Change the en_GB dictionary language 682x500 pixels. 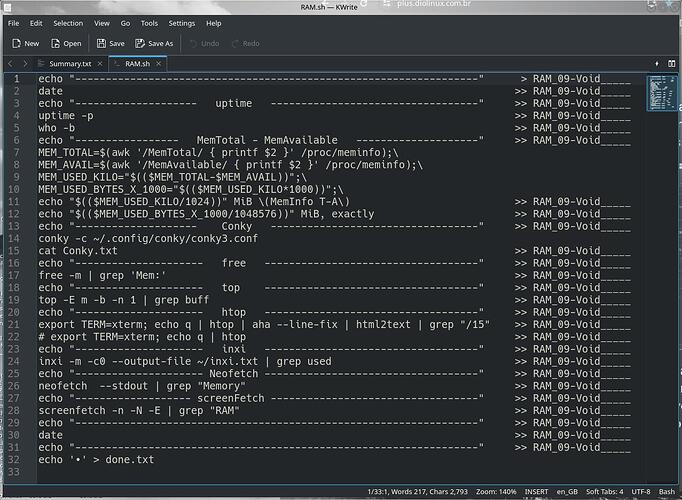[x=567, y=492]
